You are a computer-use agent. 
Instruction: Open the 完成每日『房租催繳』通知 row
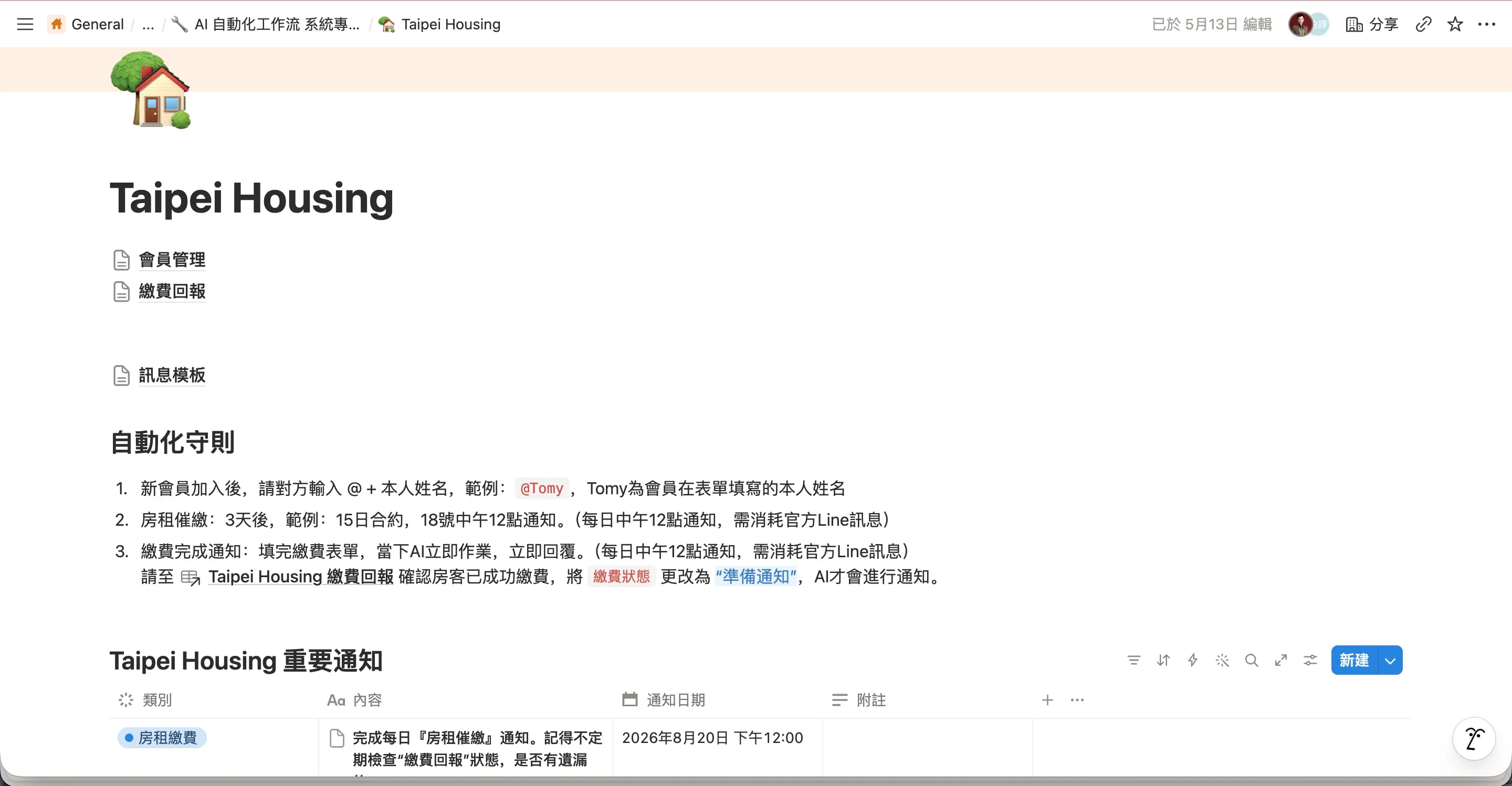(x=477, y=748)
